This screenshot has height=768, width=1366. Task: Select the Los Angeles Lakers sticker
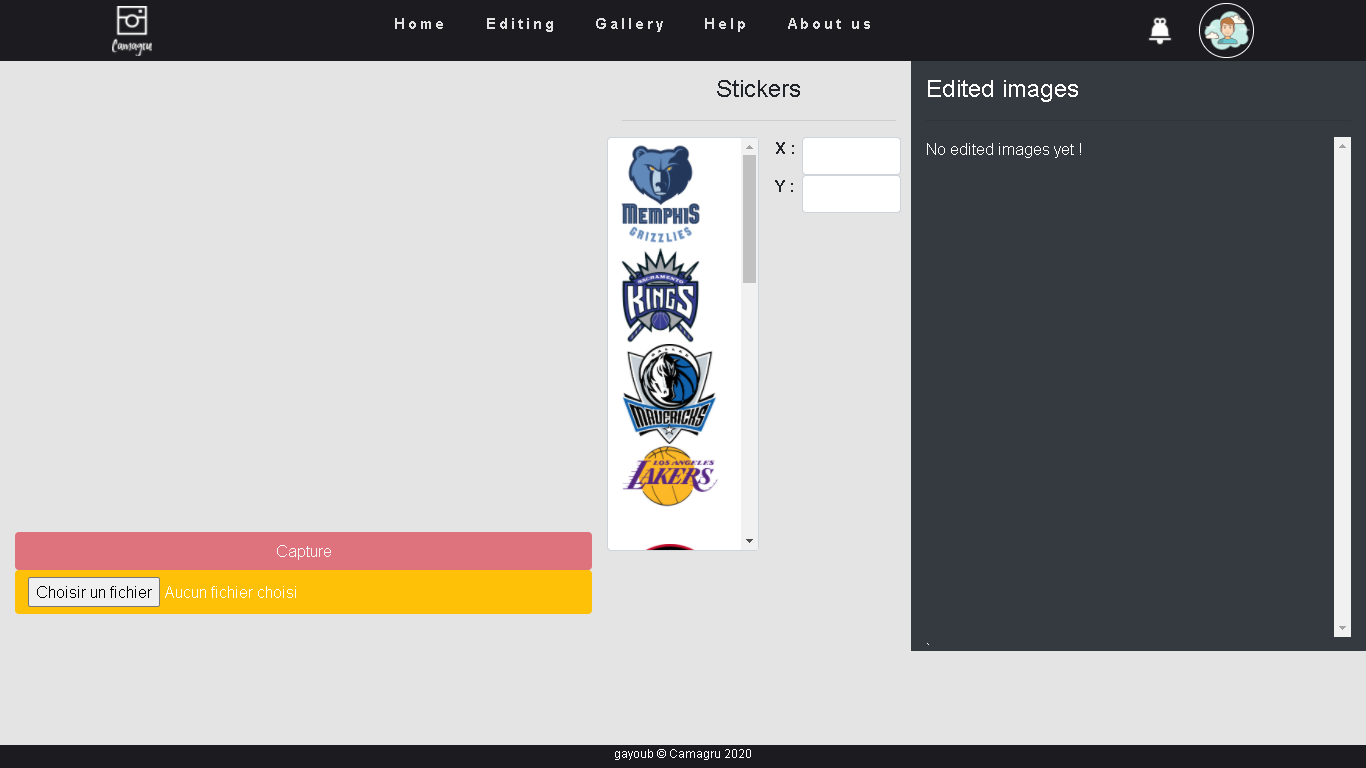pos(669,476)
